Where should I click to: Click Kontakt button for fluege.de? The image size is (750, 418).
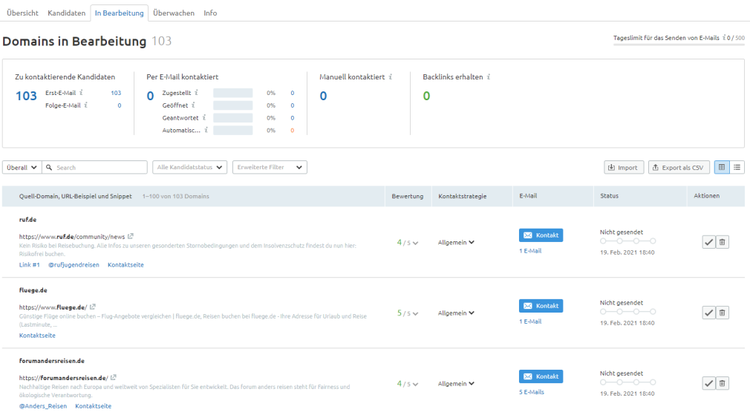click(x=541, y=306)
